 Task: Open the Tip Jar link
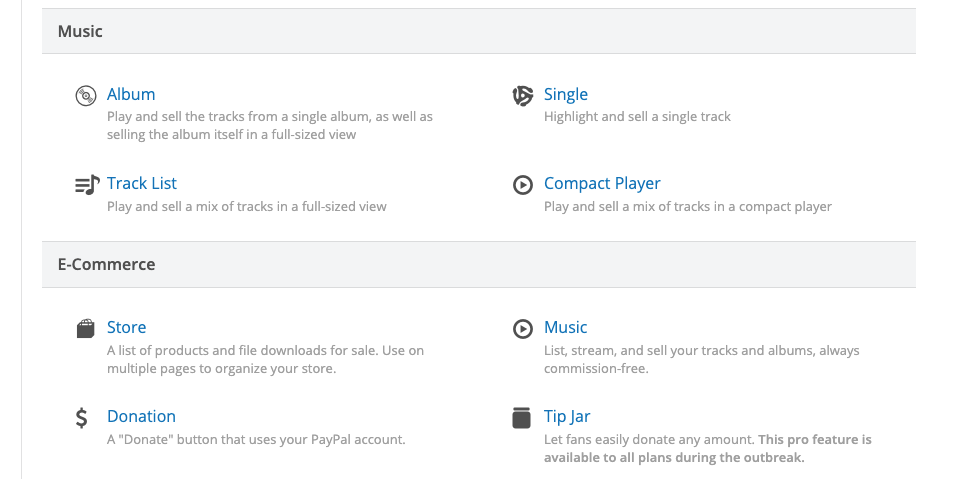pos(567,416)
